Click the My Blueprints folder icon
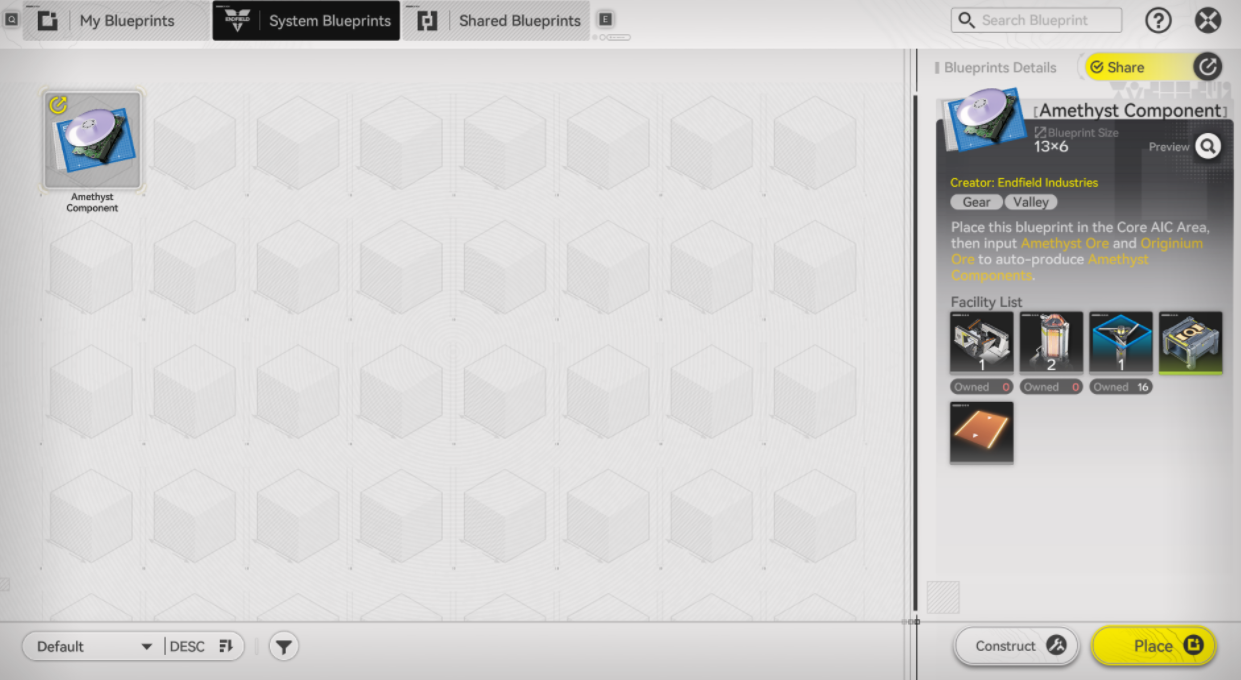Screen dimensions: 1241x680 (47, 20)
